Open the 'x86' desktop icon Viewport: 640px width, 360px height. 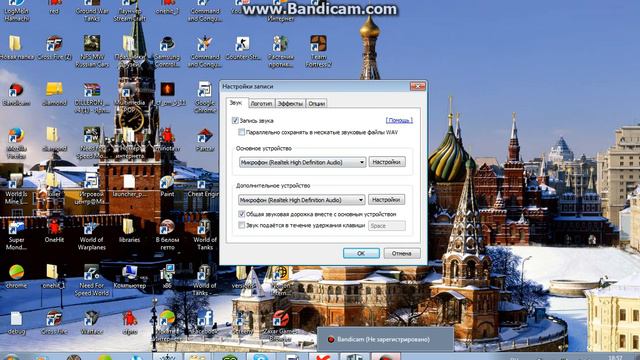(x=167, y=277)
